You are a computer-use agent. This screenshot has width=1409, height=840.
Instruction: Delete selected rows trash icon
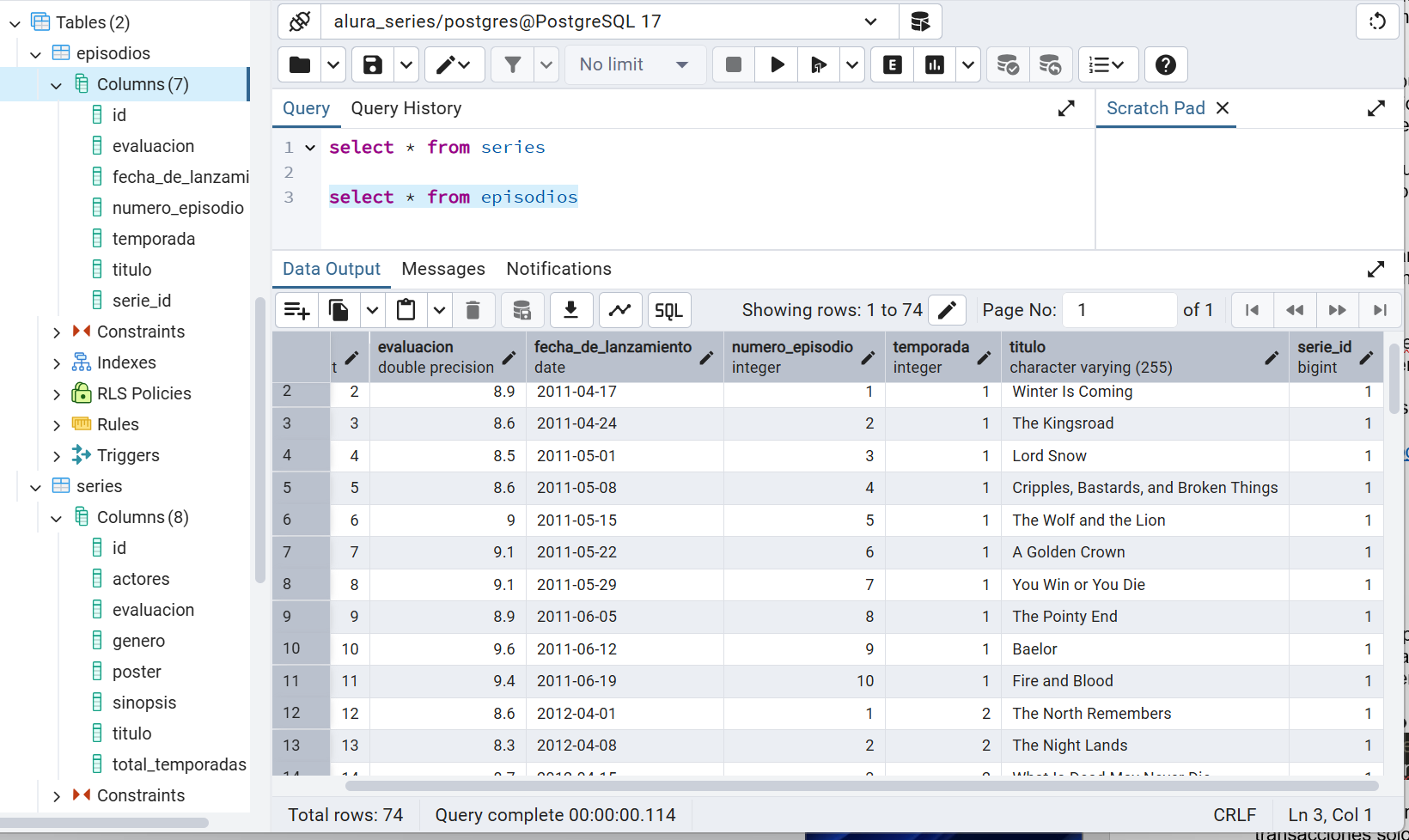473,310
